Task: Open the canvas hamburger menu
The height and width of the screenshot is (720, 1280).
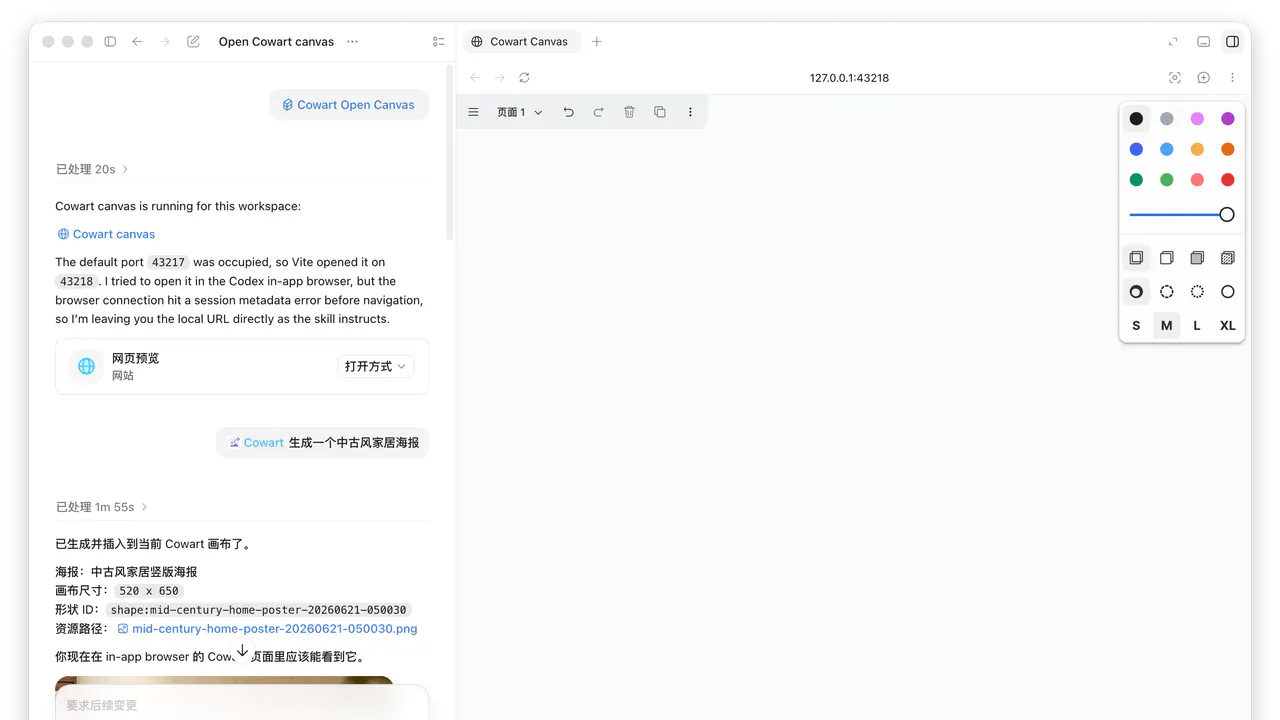Action: pos(474,112)
